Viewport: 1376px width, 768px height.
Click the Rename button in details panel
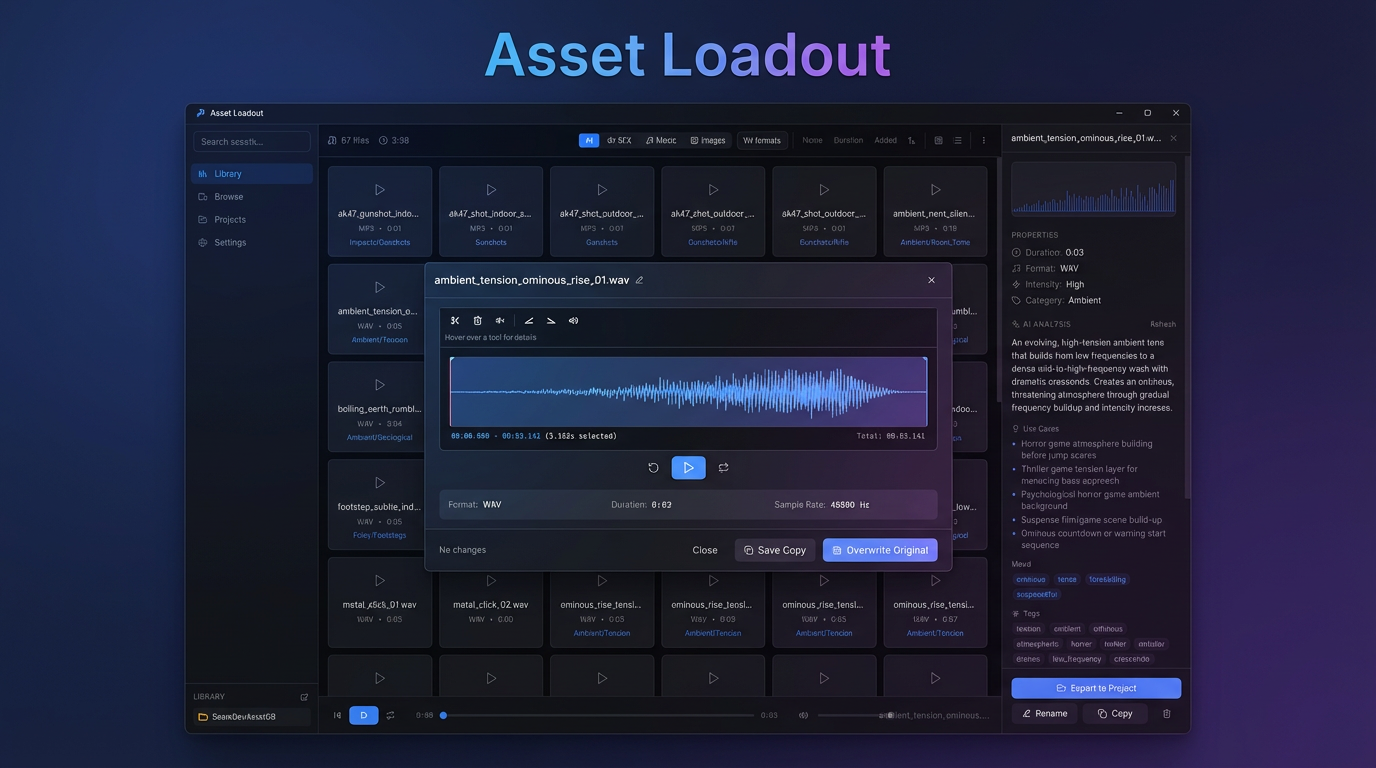1045,714
